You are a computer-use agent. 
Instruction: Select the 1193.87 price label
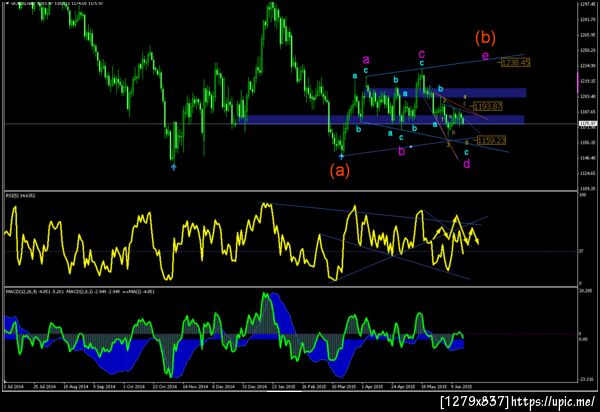point(488,106)
